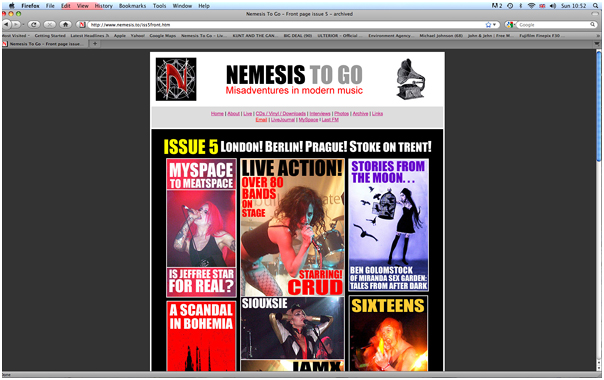Go back with the browser Back arrow

coord(7,24)
